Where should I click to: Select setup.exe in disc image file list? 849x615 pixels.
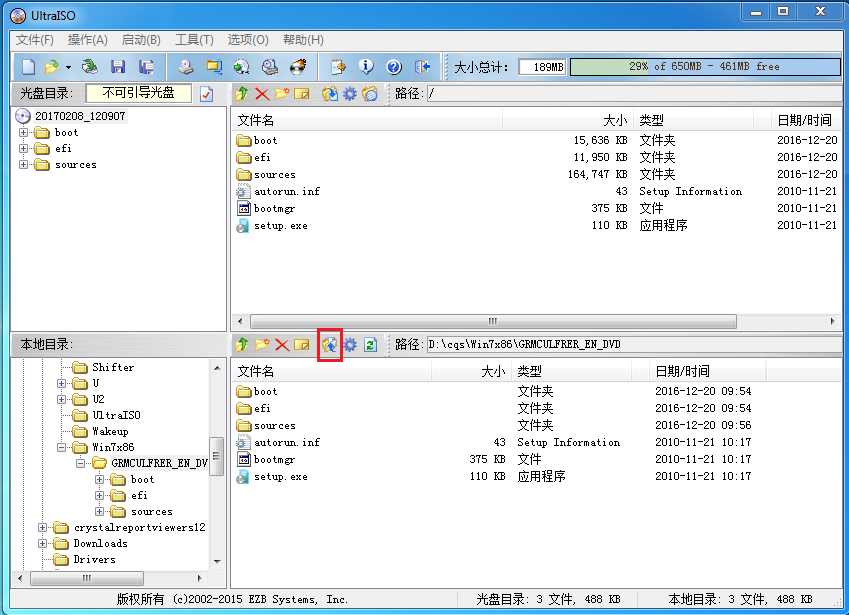(280, 226)
